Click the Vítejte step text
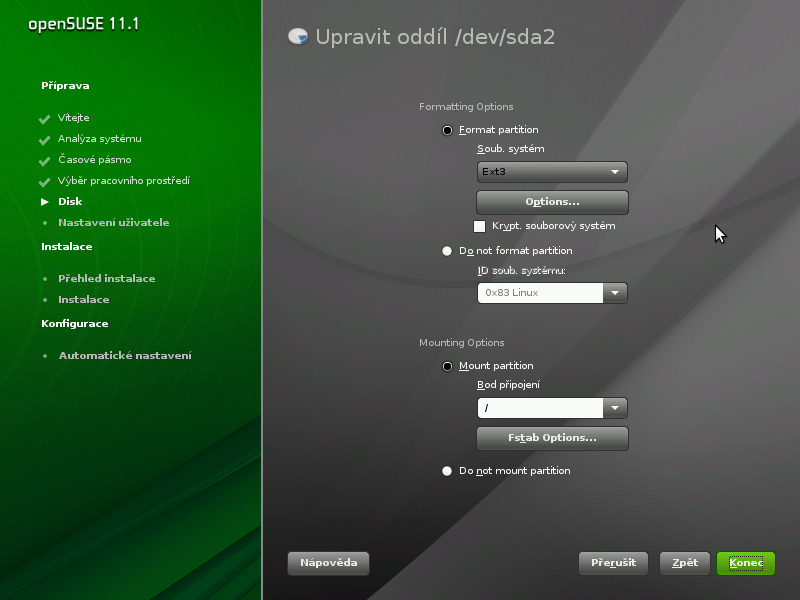Image resolution: width=800 pixels, height=600 pixels. point(73,118)
